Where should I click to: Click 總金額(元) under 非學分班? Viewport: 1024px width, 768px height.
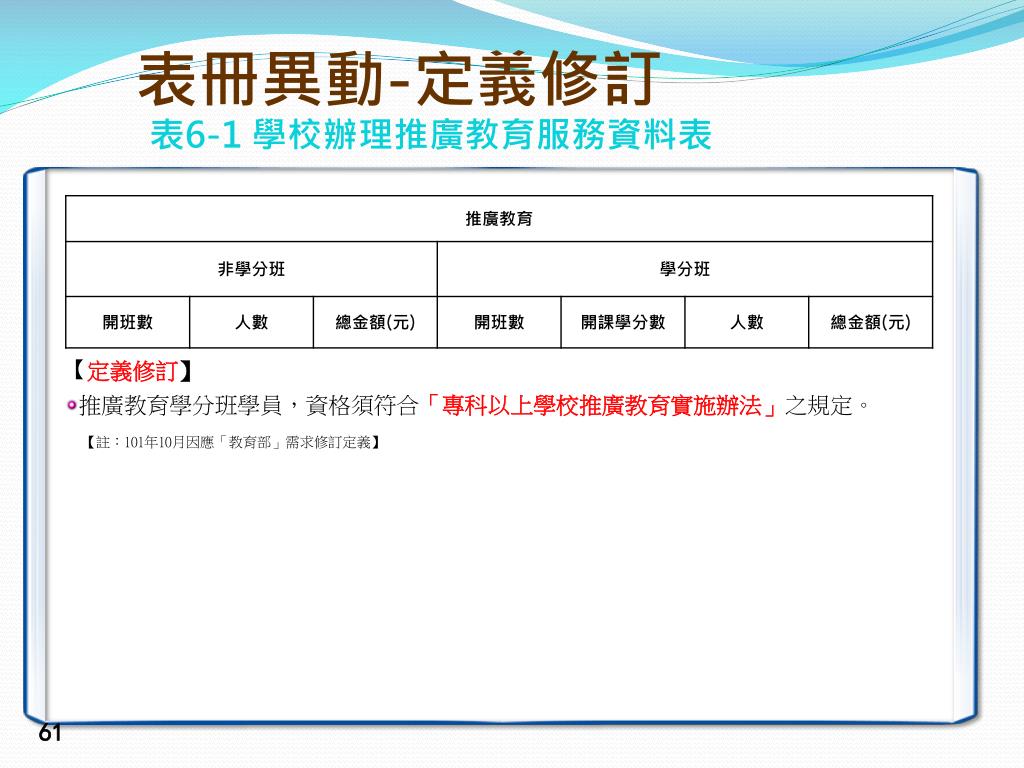(376, 322)
